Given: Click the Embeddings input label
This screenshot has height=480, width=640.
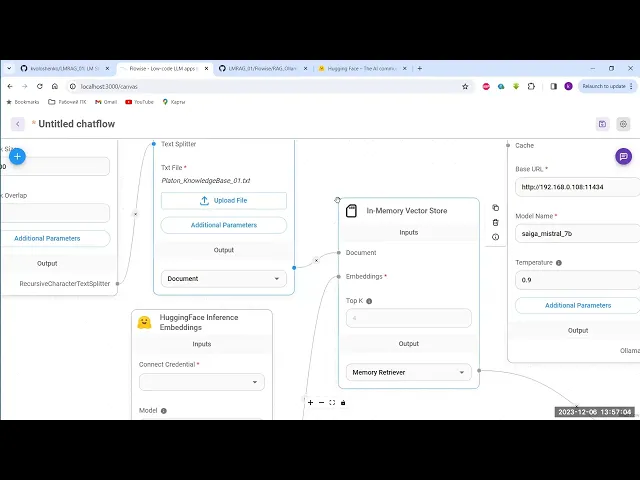Looking at the screenshot, I should [364, 276].
